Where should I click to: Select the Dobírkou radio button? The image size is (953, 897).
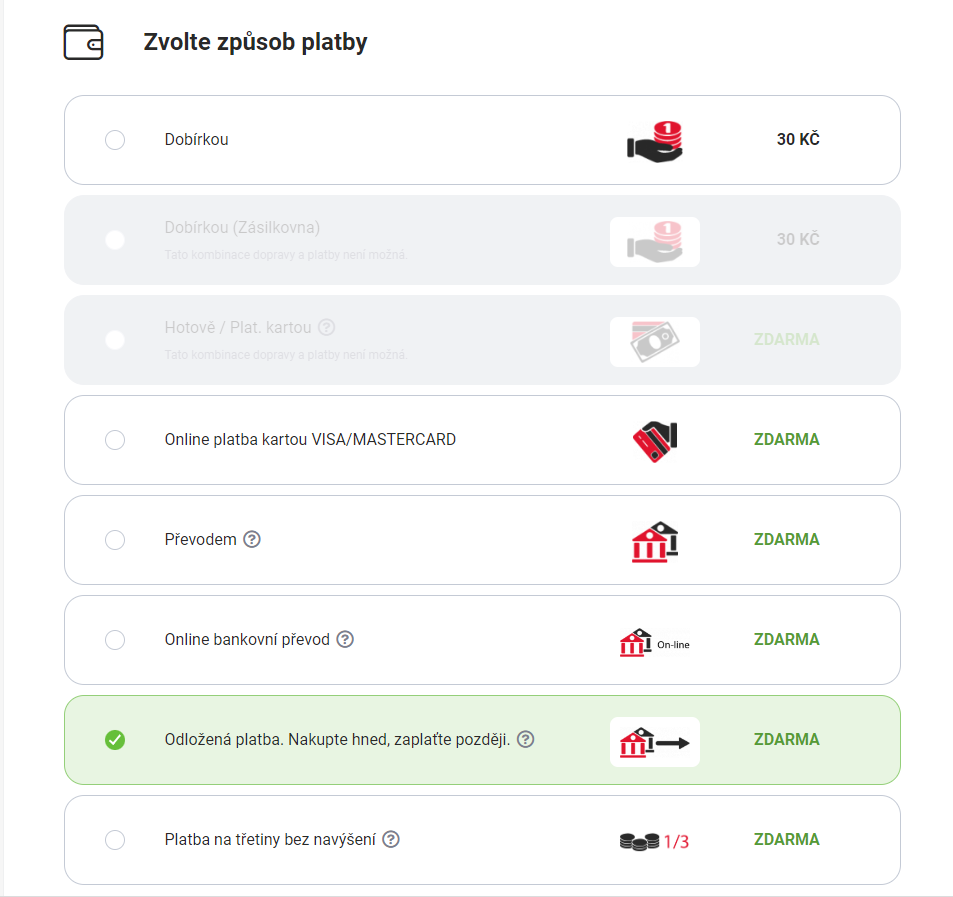coord(115,140)
